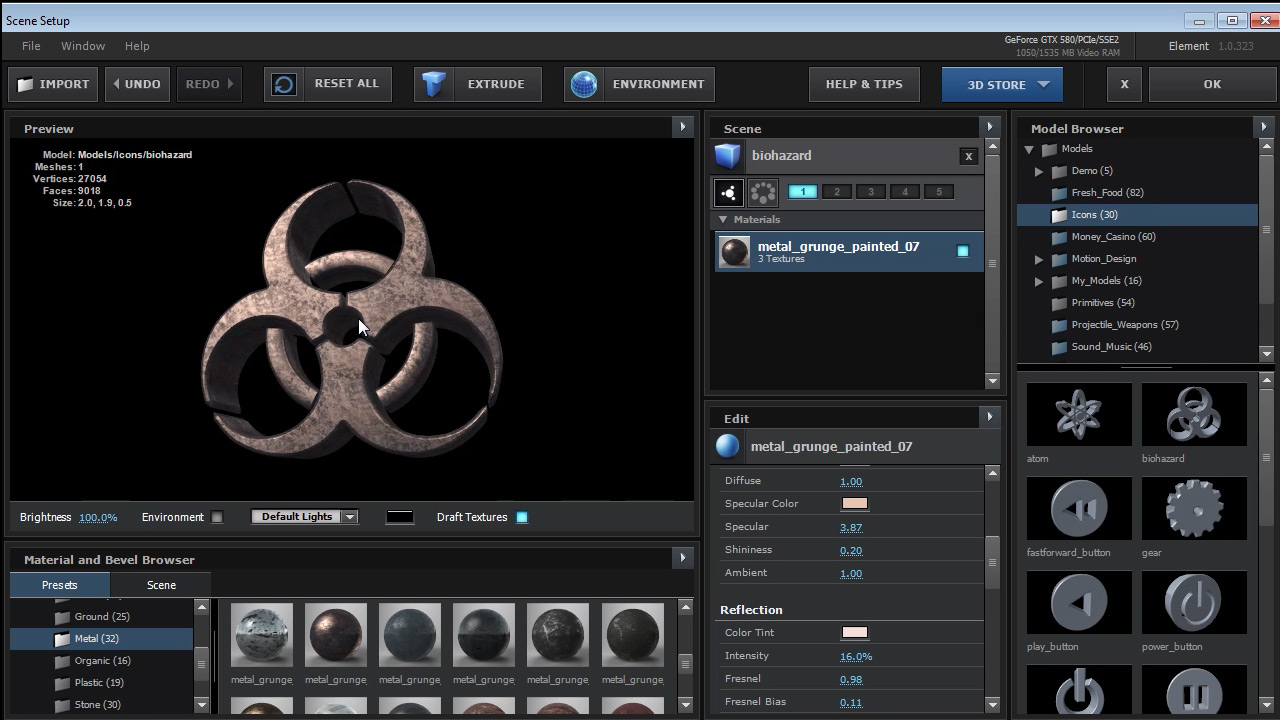Select the atom model in the Model Browser
The width and height of the screenshot is (1280, 720).
[1079, 413]
